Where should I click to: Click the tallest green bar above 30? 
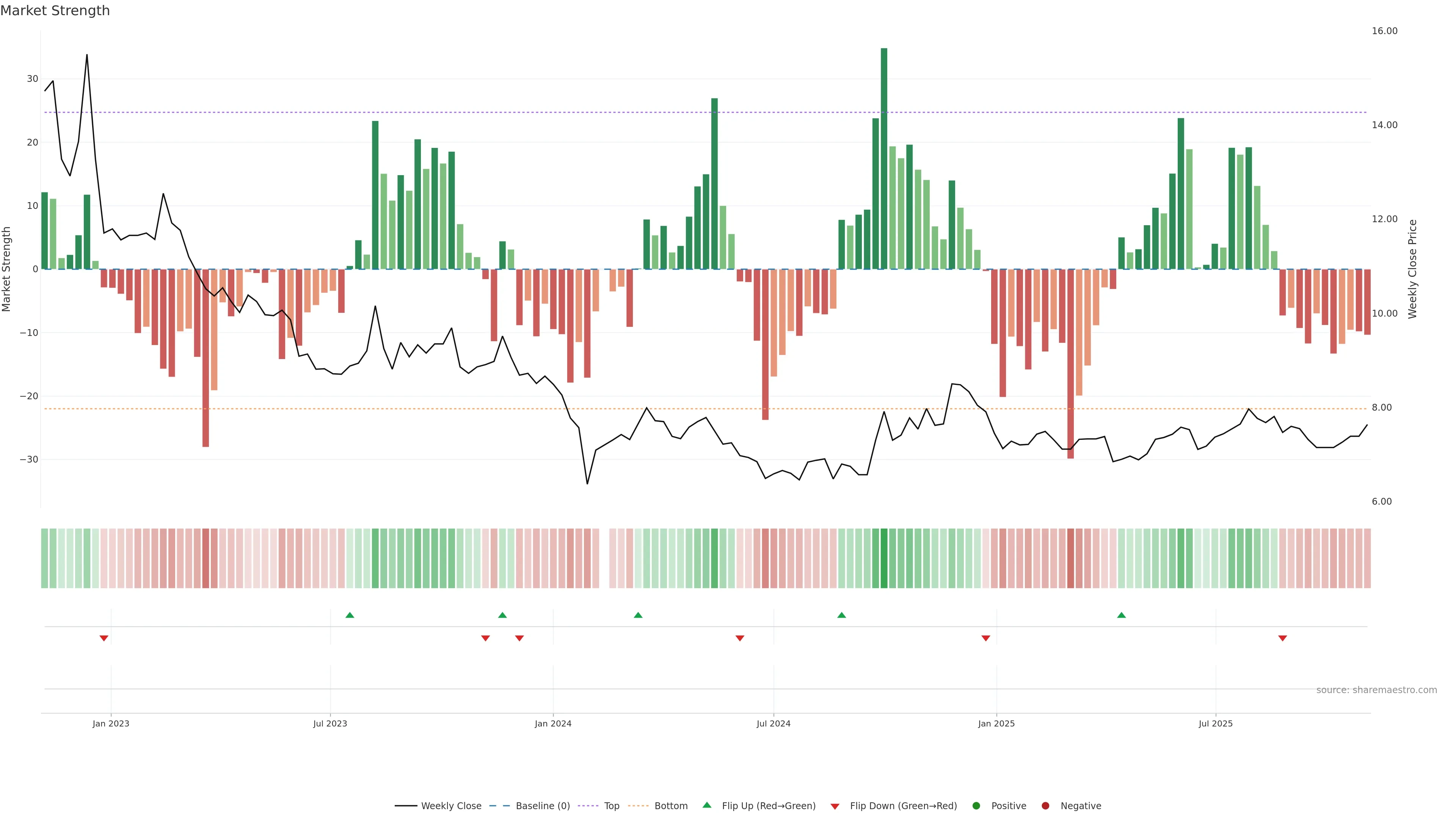pyautogui.click(x=884, y=158)
